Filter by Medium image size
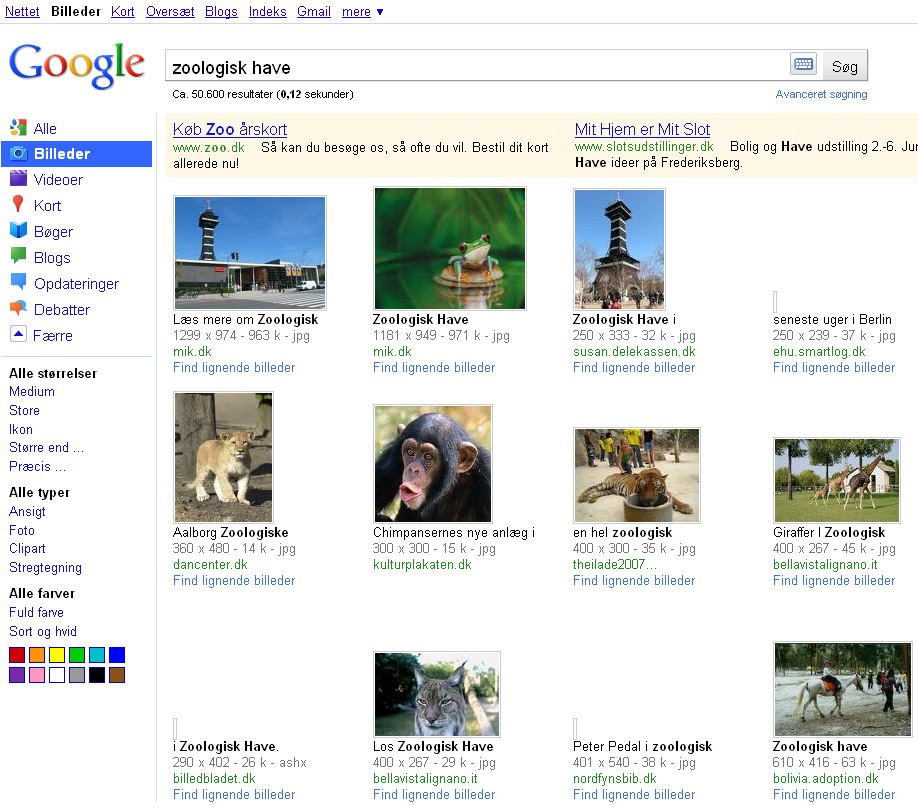 coord(32,392)
